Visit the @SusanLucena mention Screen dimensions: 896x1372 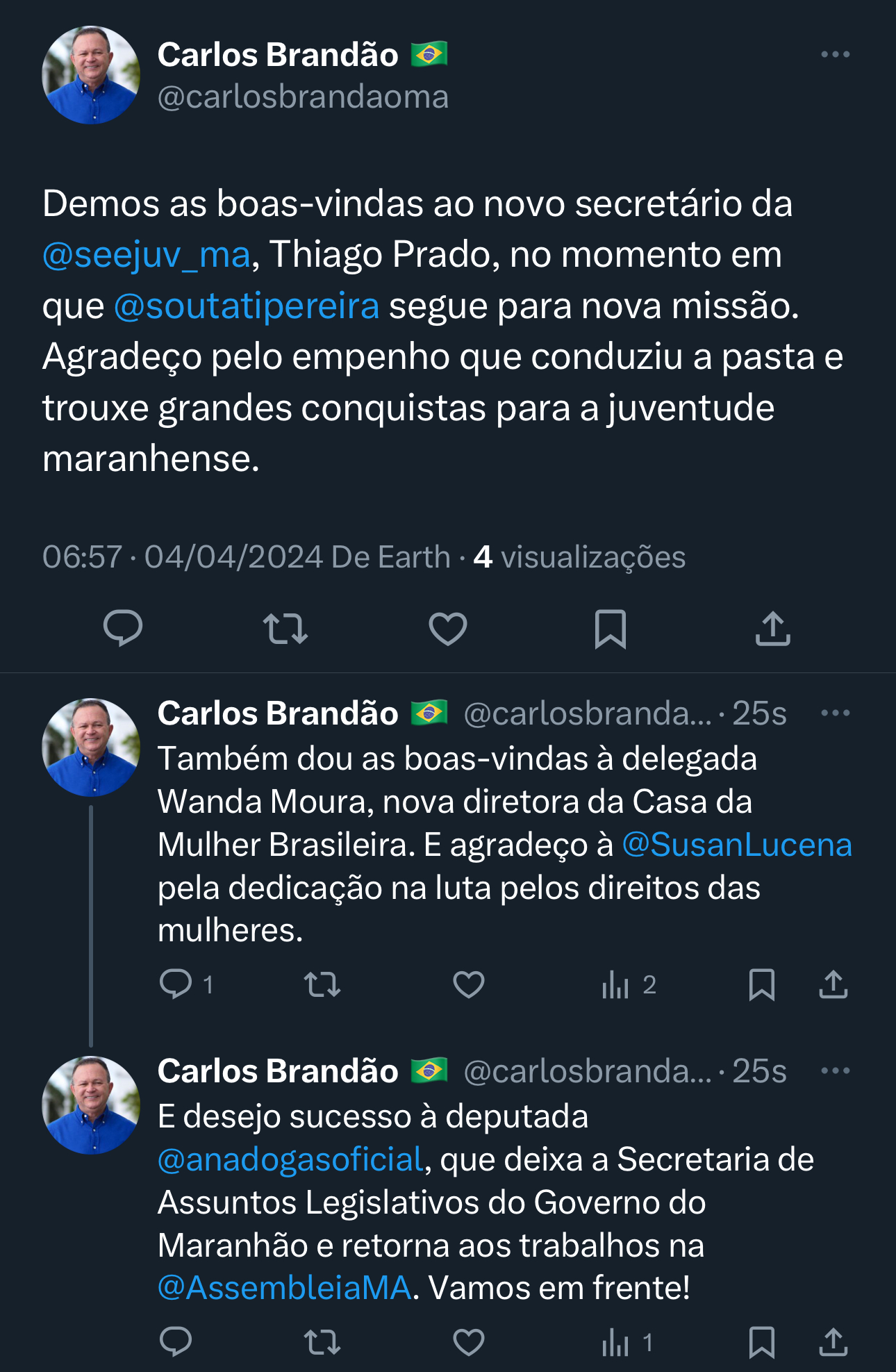[737, 845]
